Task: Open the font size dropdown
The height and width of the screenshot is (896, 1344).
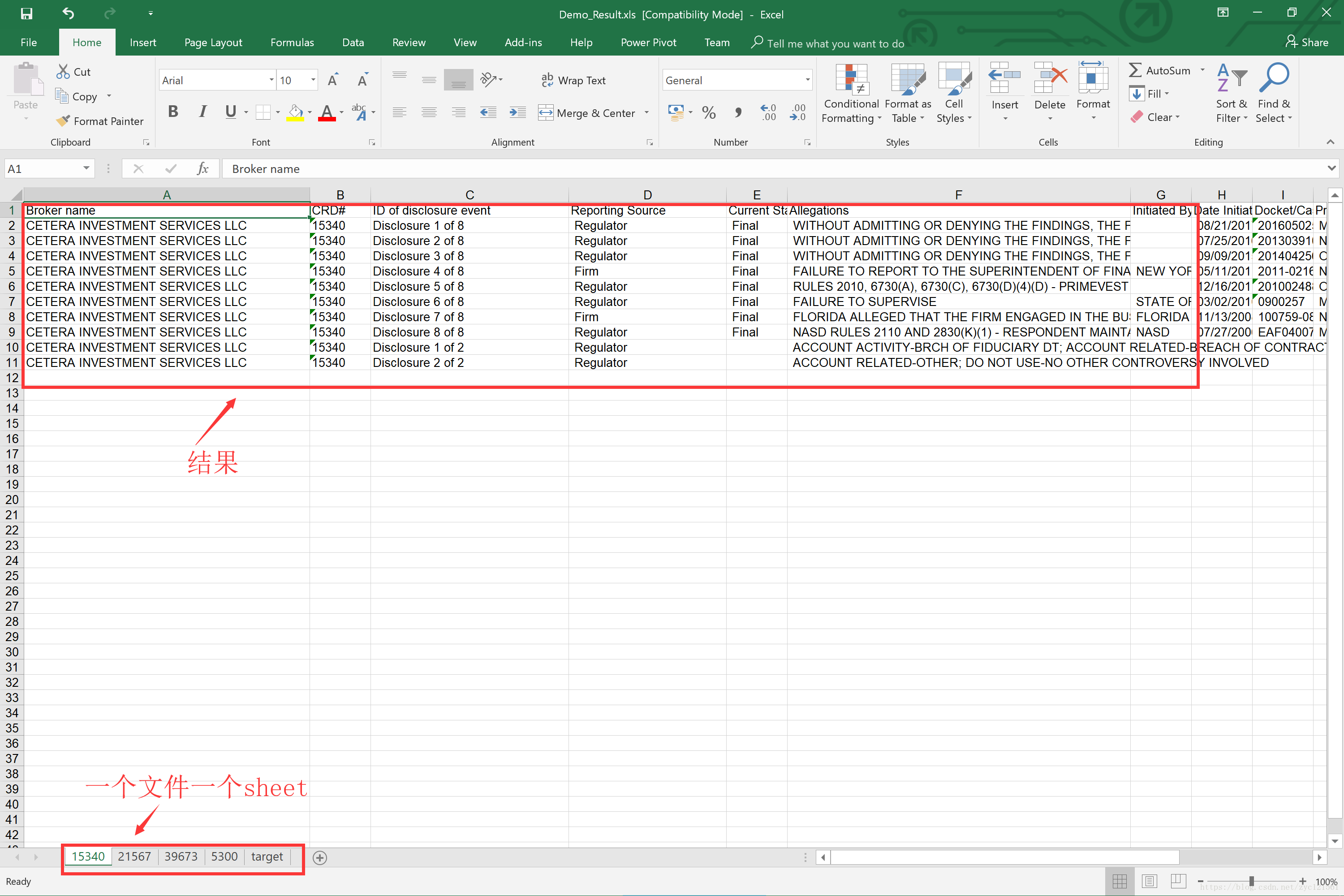Action: coord(313,80)
